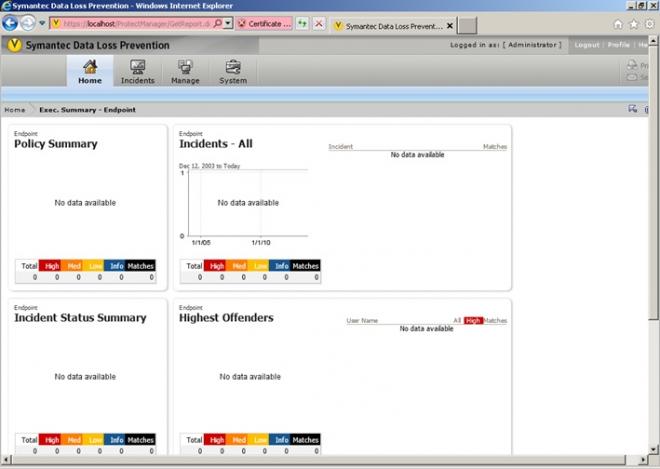Click Dec 12, 2003 to Today date range
The image size is (660, 469).
tap(209, 166)
